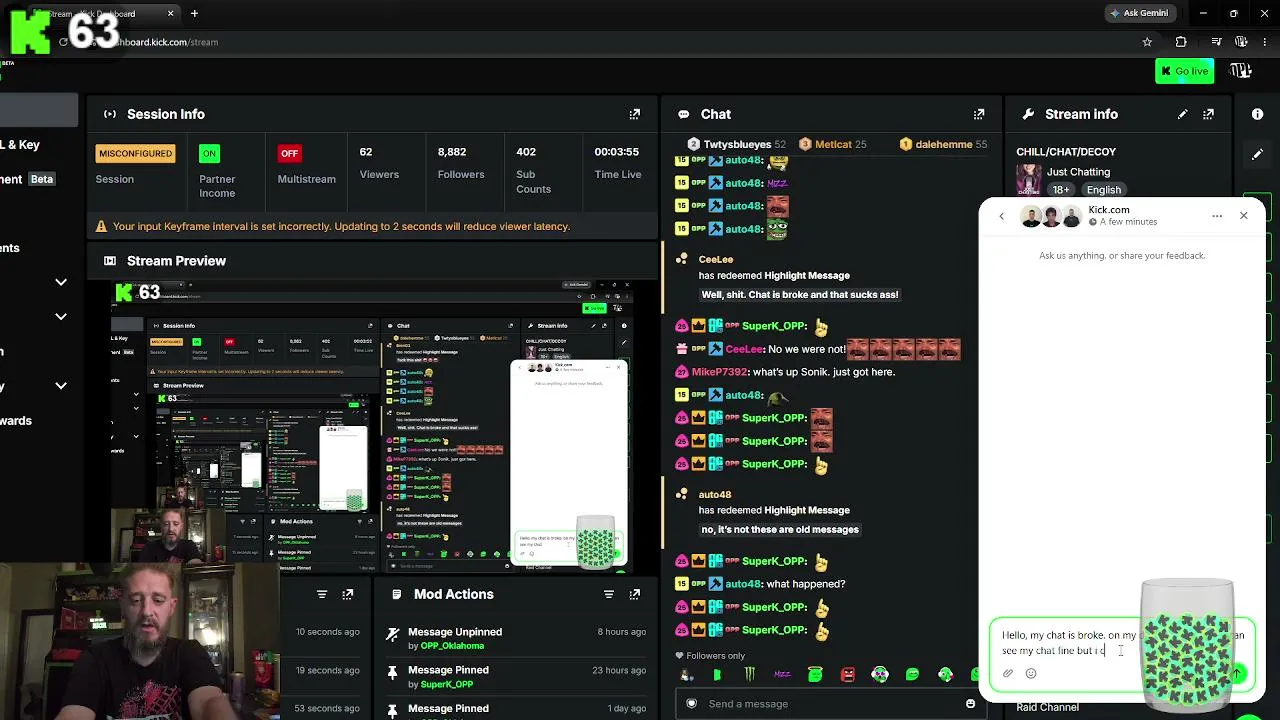
Task: Toggle the Partner Income ON badge
Action: point(209,154)
